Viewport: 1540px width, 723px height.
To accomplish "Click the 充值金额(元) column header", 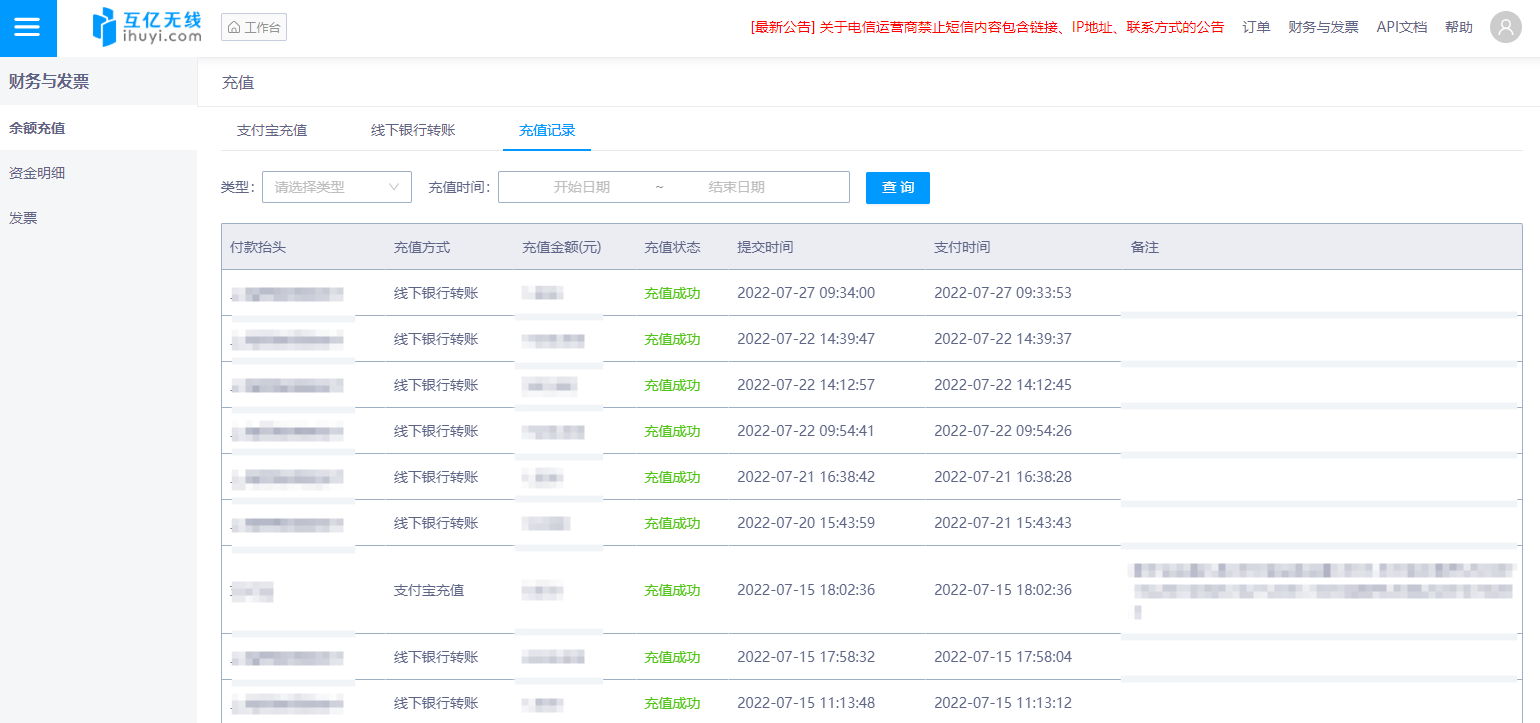I will [x=561, y=247].
